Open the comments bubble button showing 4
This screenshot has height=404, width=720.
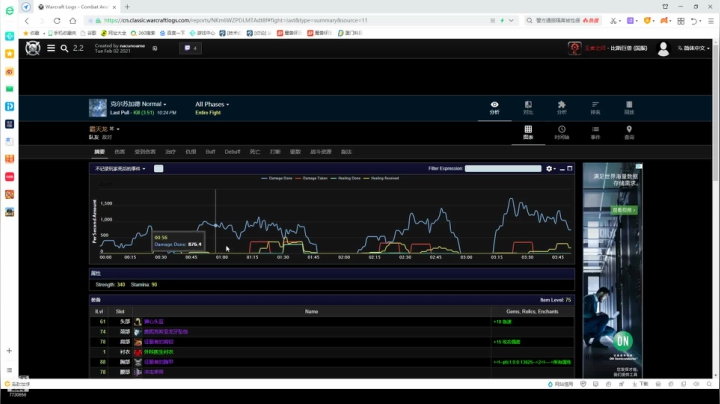(190, 48)
